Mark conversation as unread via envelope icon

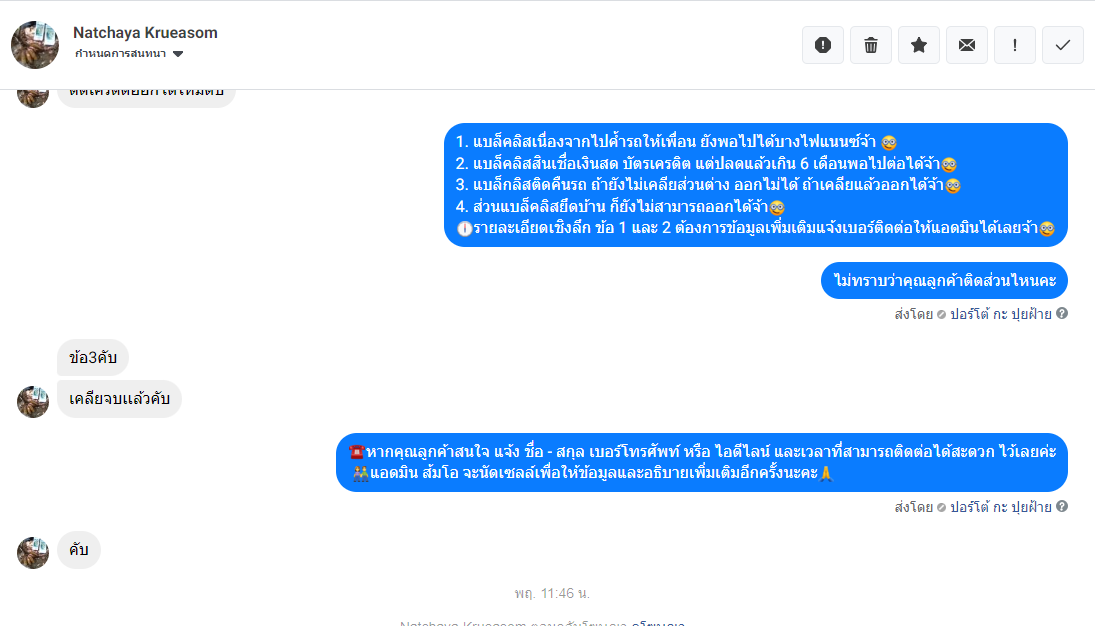click(967, 45)
